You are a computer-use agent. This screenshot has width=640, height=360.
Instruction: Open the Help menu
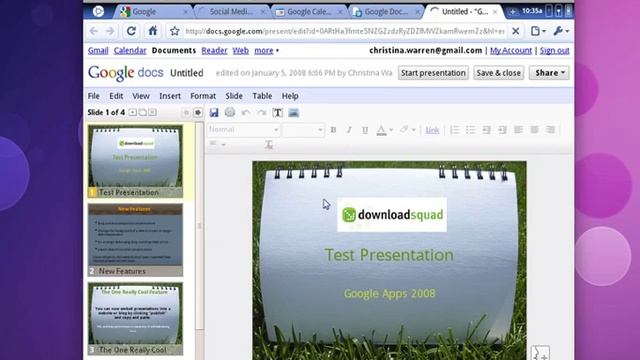point(290,96)
